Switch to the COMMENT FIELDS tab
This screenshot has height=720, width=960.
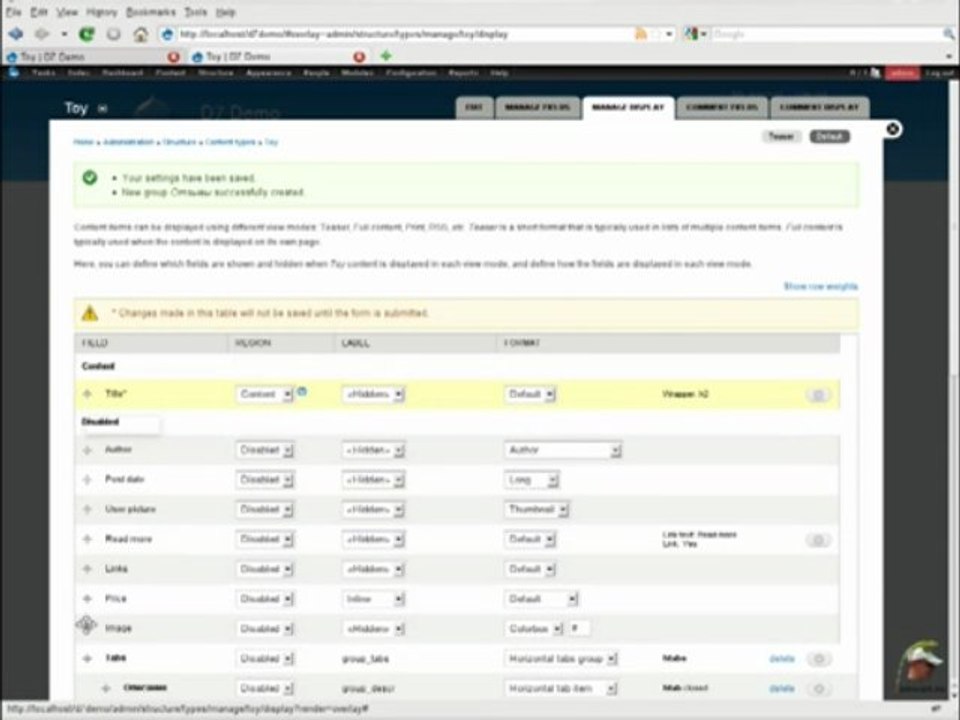[722, 108]
